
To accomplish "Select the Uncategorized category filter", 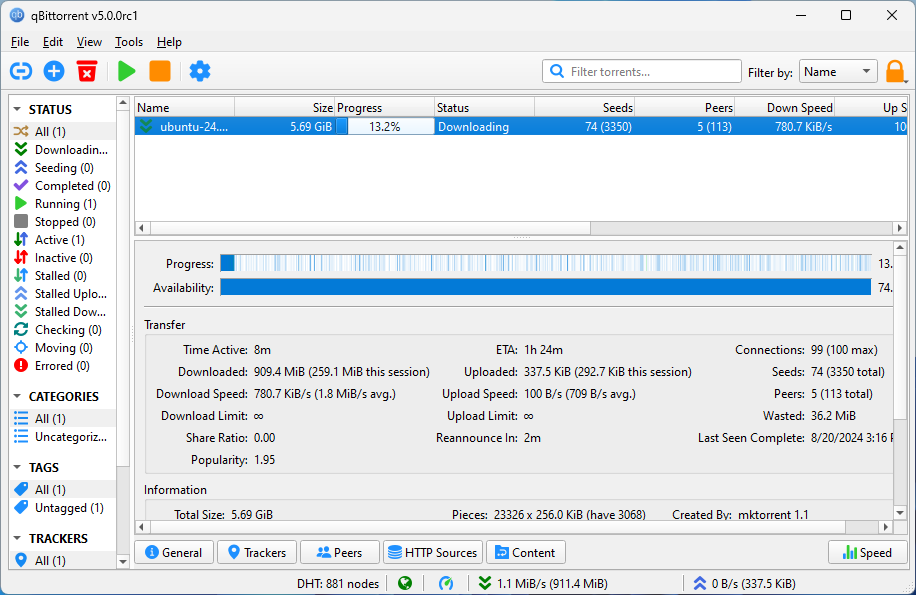I will [61, 437].
